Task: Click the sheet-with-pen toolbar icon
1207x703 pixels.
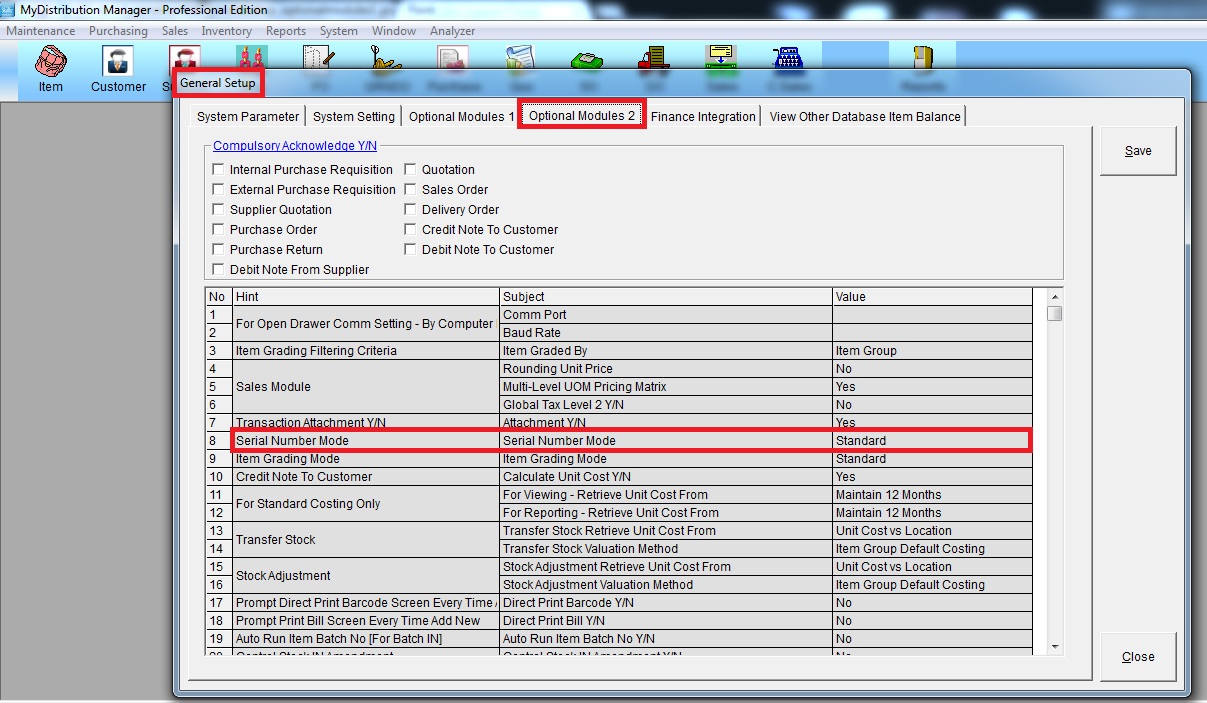Action: 317,58
